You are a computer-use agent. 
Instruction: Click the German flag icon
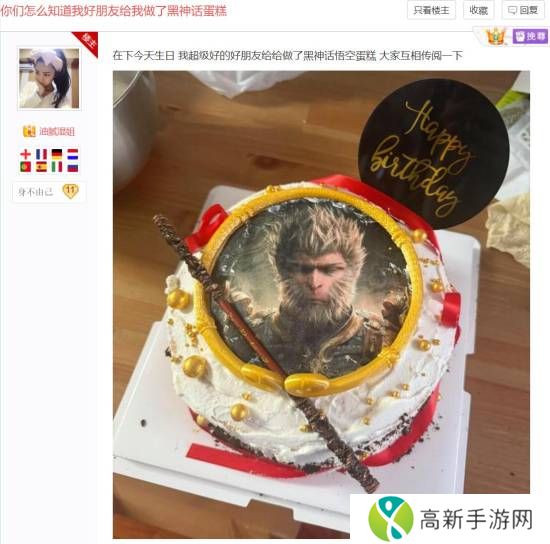pos(57,154)
